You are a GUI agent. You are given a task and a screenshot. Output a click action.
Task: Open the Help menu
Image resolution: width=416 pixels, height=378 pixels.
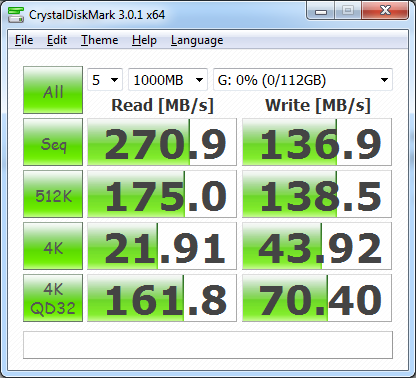pyautogui.click(x=144, y=40)
